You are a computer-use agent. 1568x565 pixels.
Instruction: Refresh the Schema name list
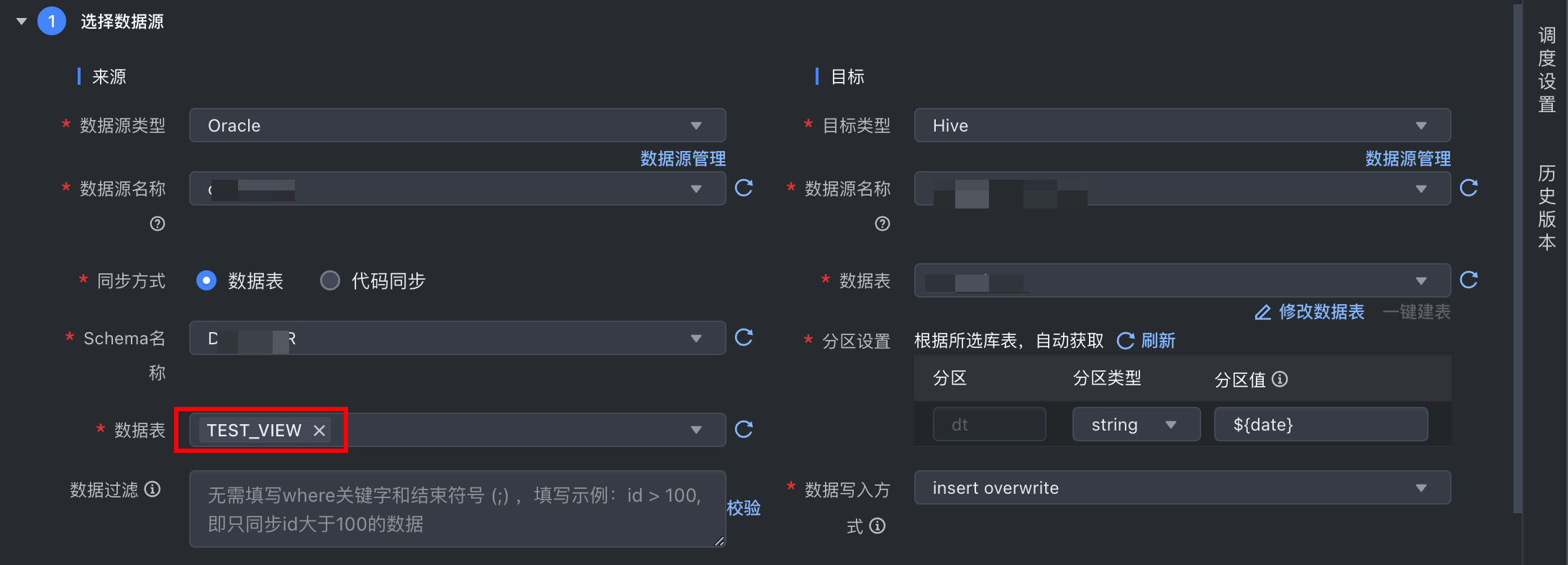point(744,337)
